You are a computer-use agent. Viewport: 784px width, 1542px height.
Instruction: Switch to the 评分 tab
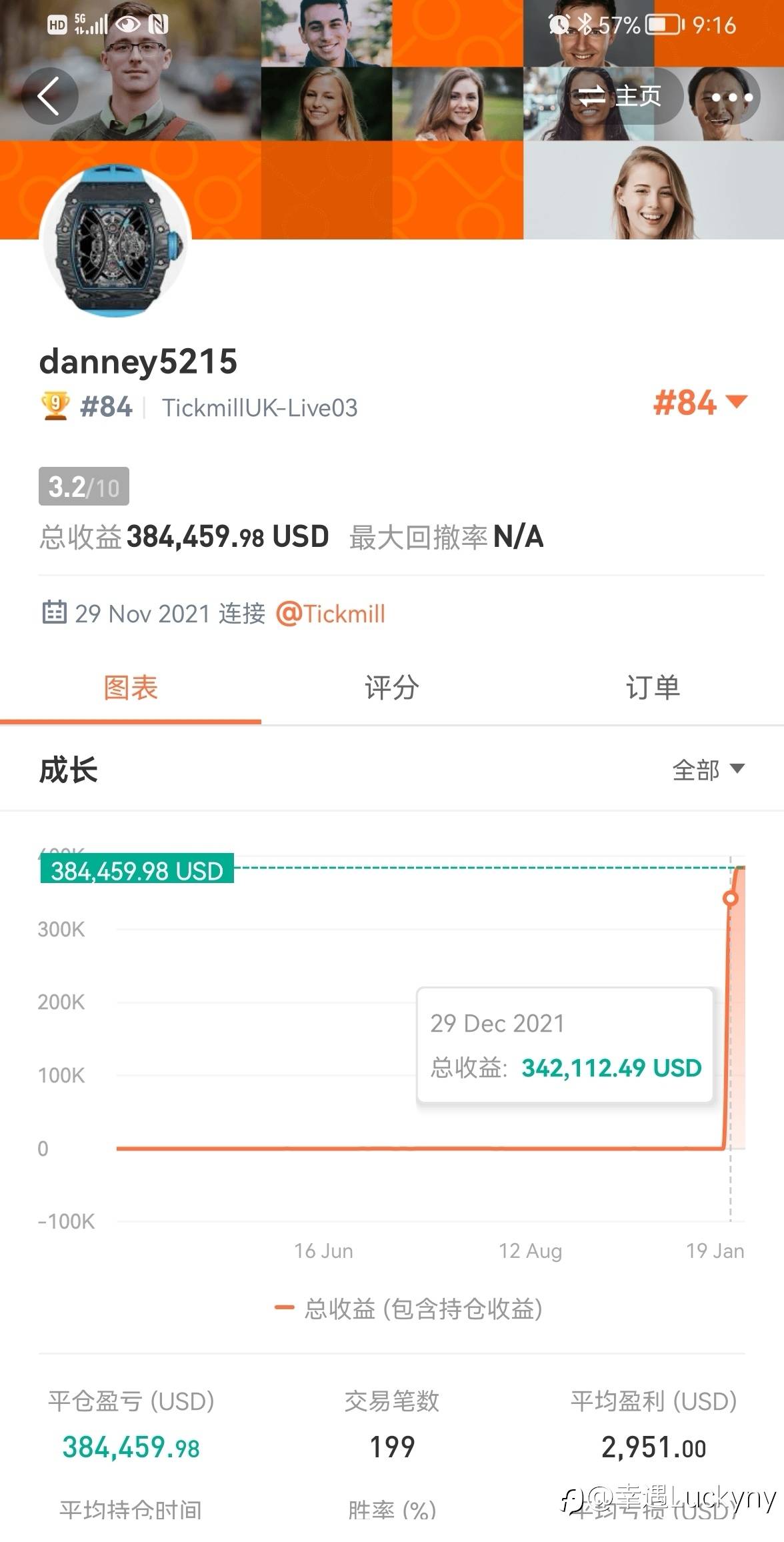click(392, 688)
